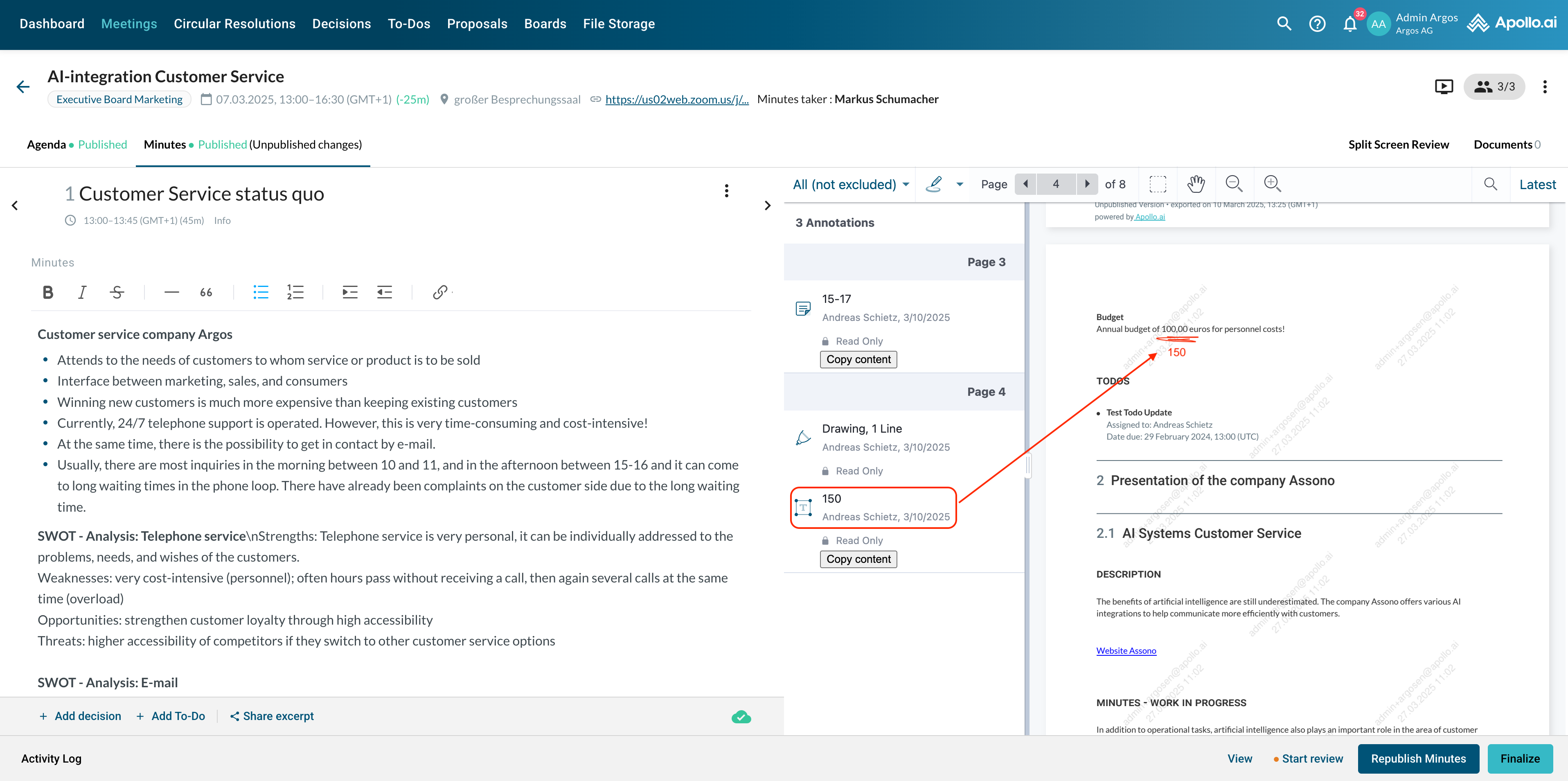Viewport: 1568px width, 781px height.
Task: Open annotation pen tool options arrow
Action: pyautogui.click(x=960, y=185)
